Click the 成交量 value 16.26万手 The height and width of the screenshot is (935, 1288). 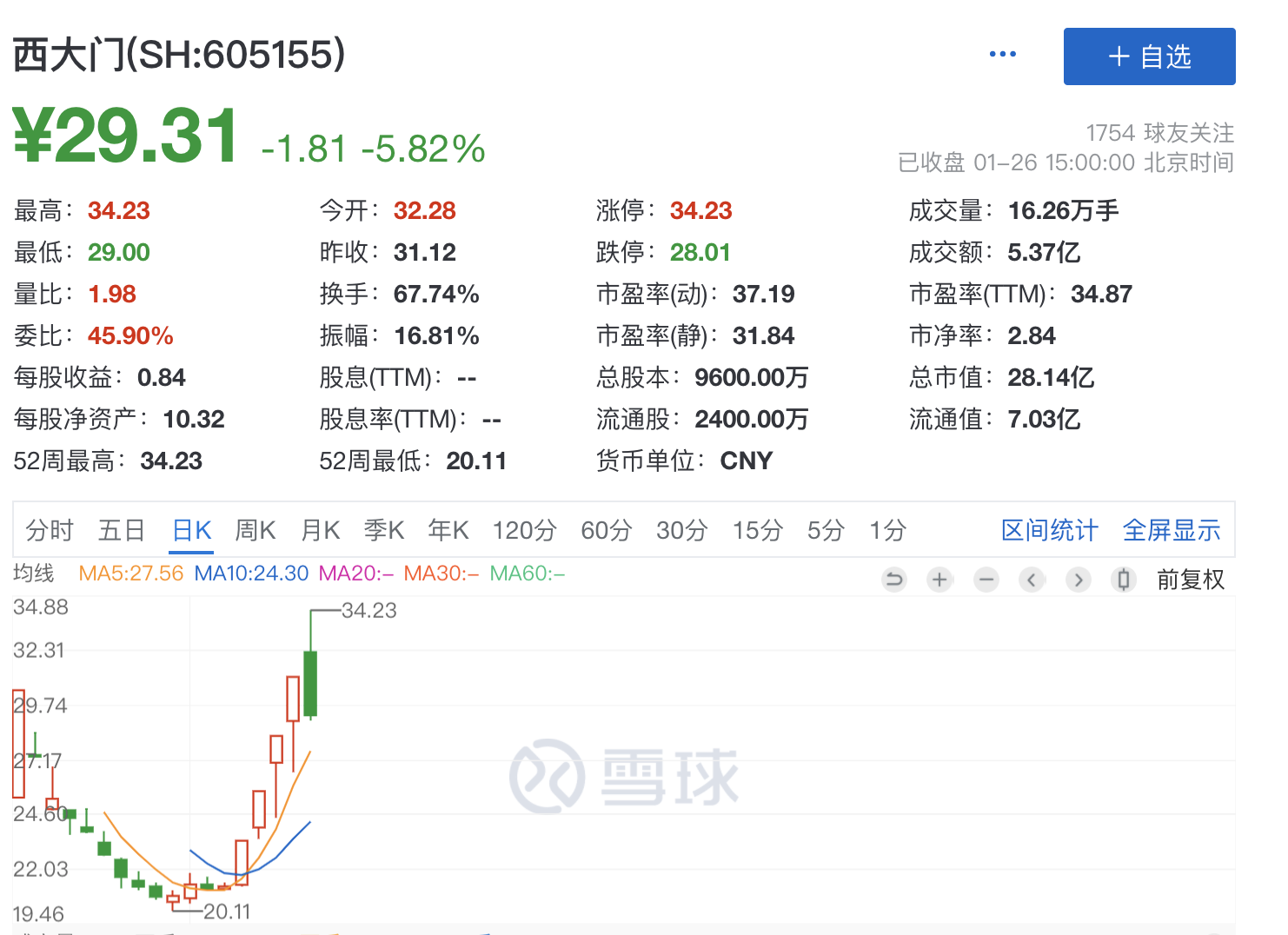tap(1064, 210)
